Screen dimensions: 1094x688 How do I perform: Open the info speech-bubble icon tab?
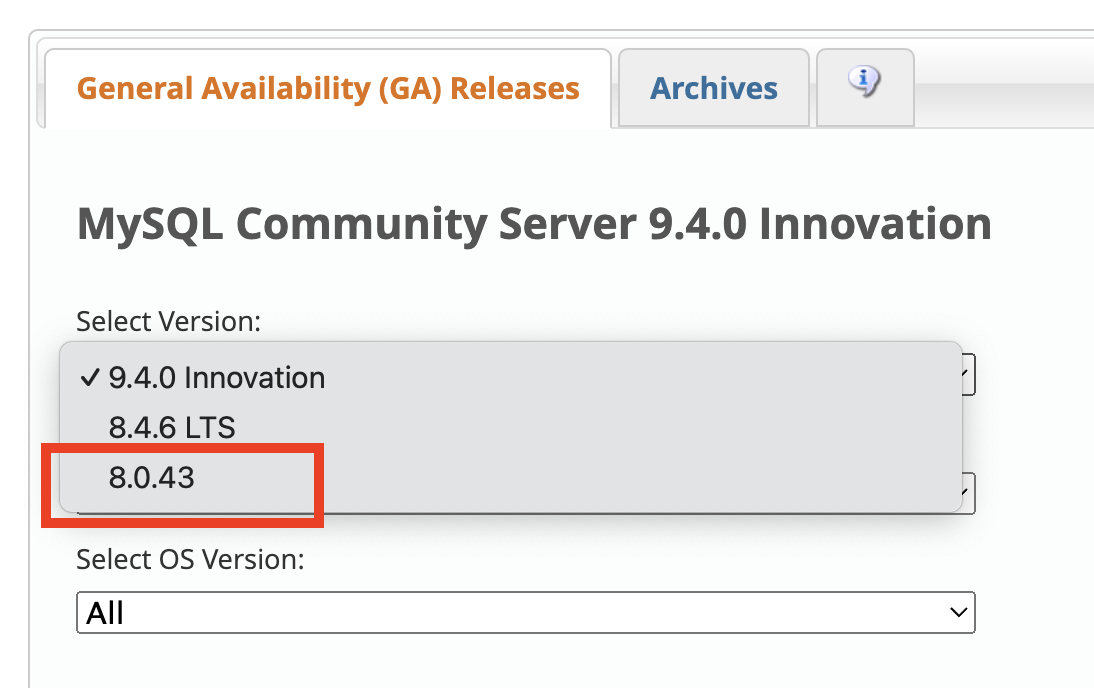pos(864,87)
